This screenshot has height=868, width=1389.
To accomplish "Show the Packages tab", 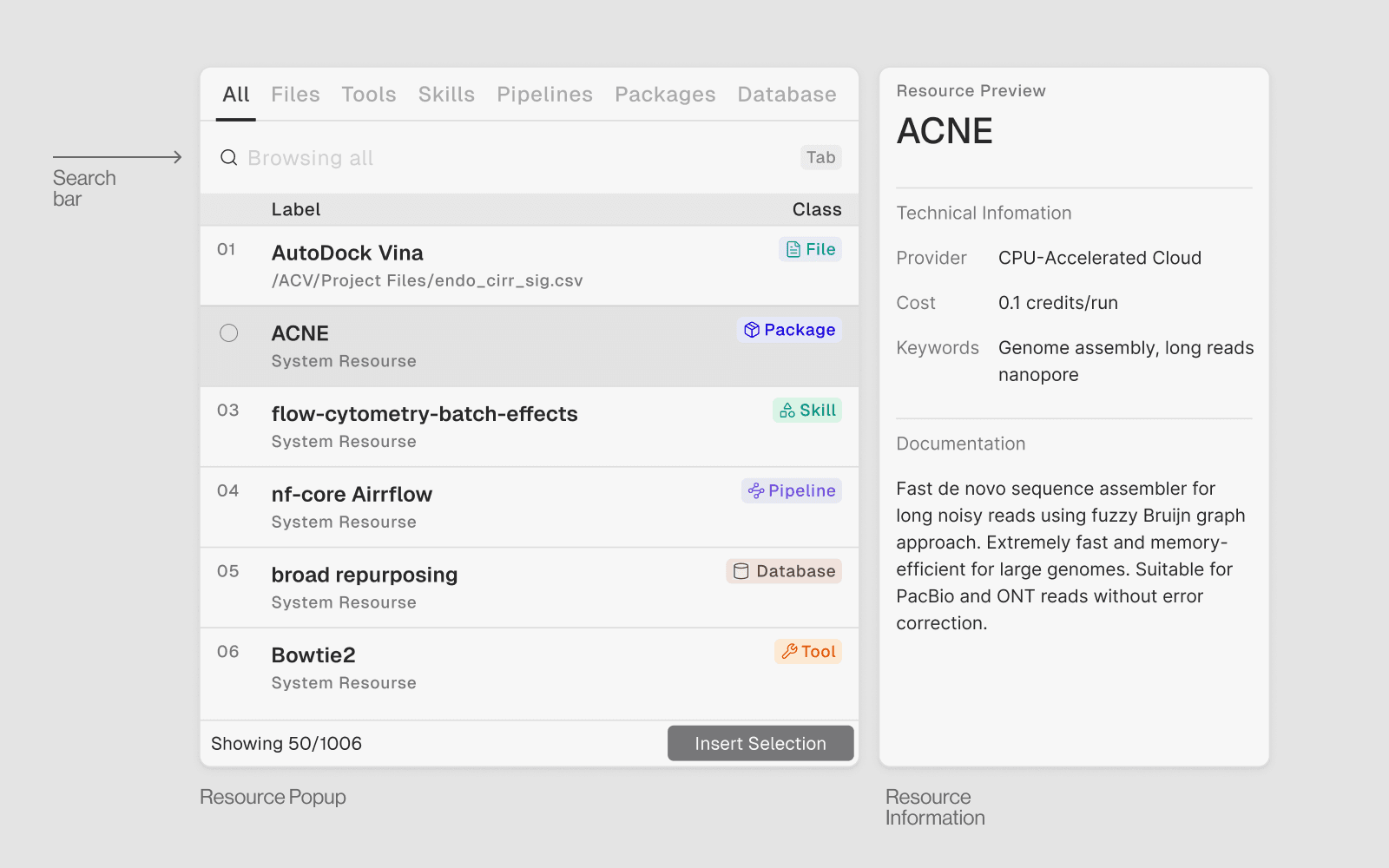I will (665, 95).
